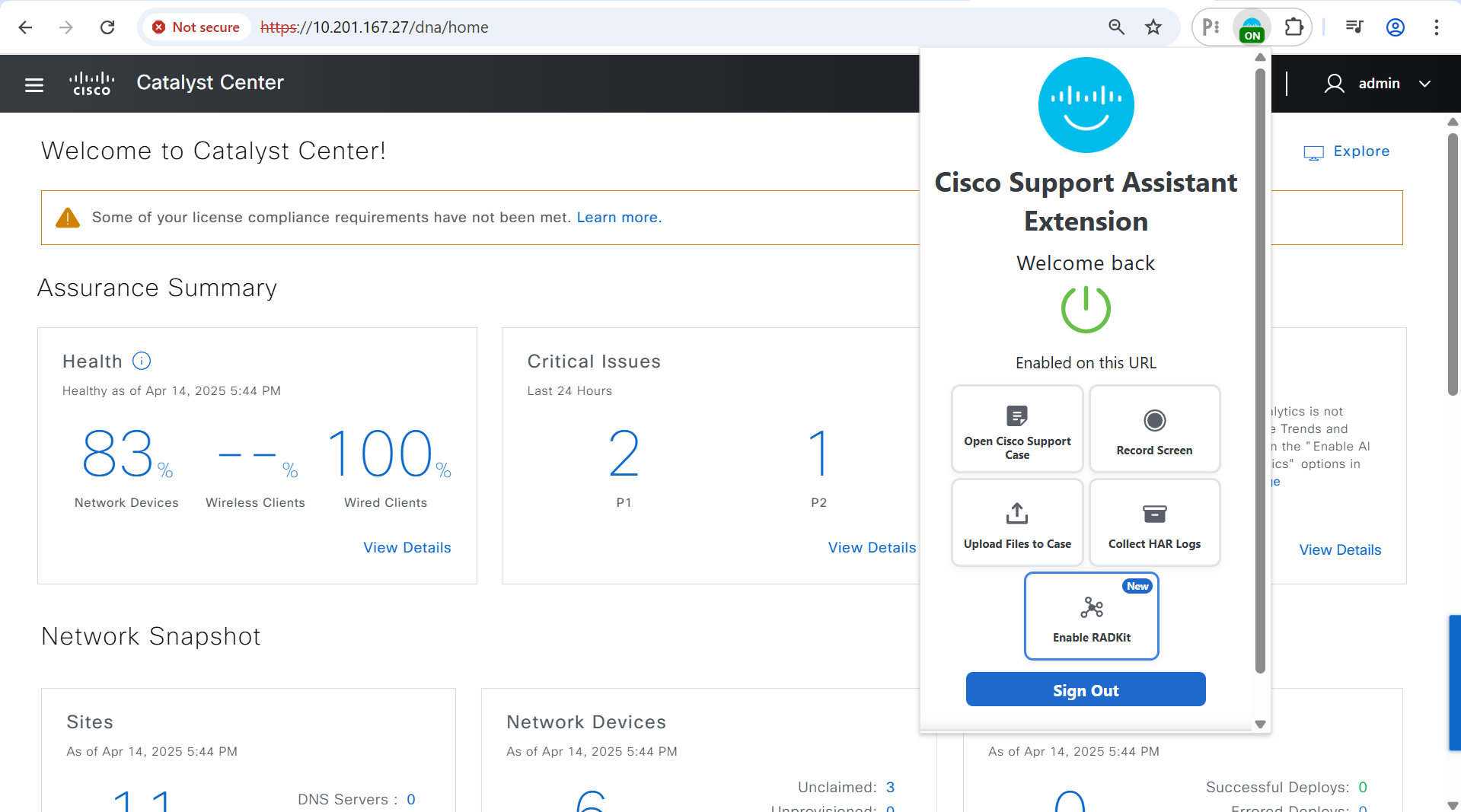Screen dimensions: 1461x812
Task: Open the Chrome profile menu
Action: (x=1395, y=27)
